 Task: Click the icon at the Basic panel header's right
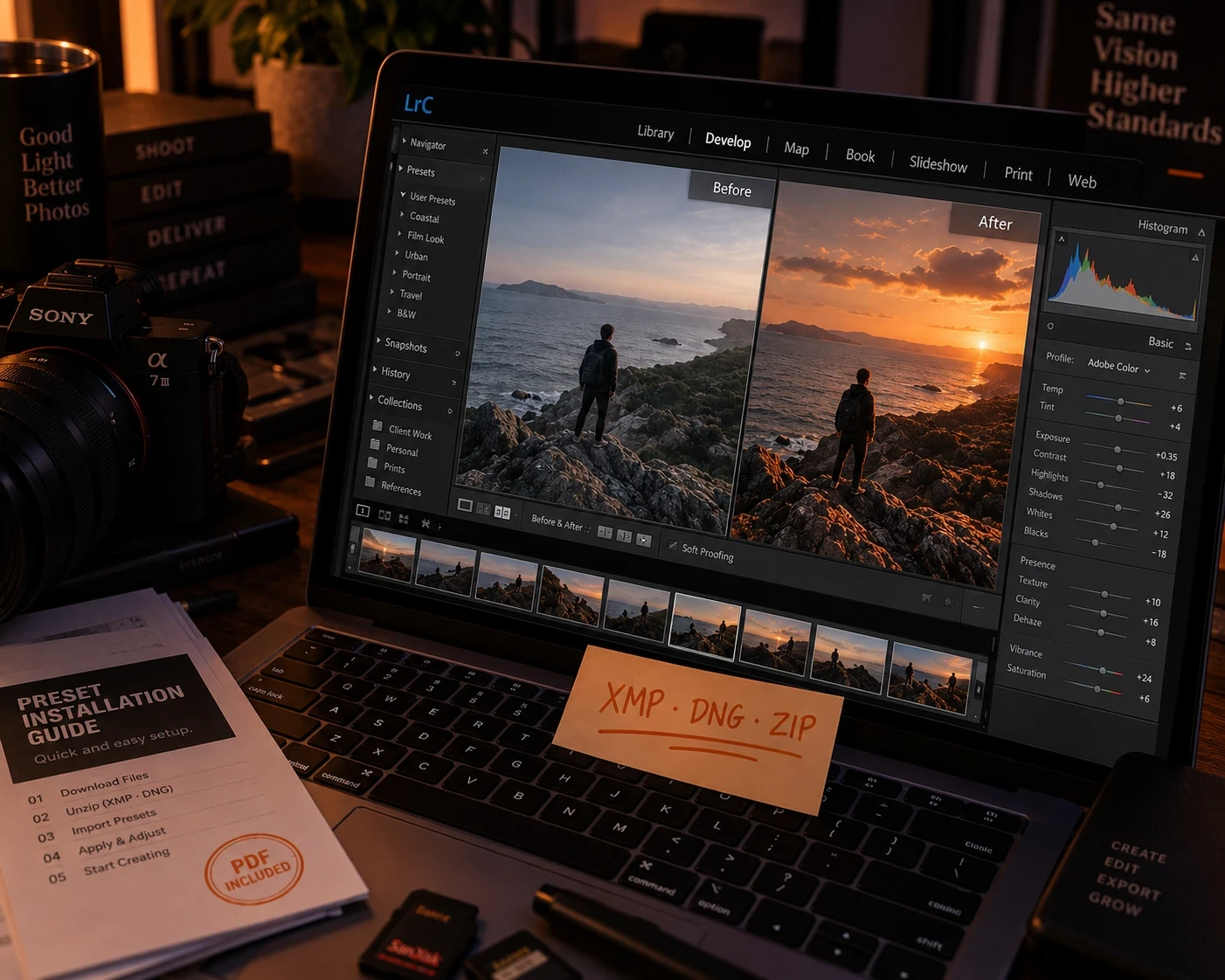point(1188,347)
